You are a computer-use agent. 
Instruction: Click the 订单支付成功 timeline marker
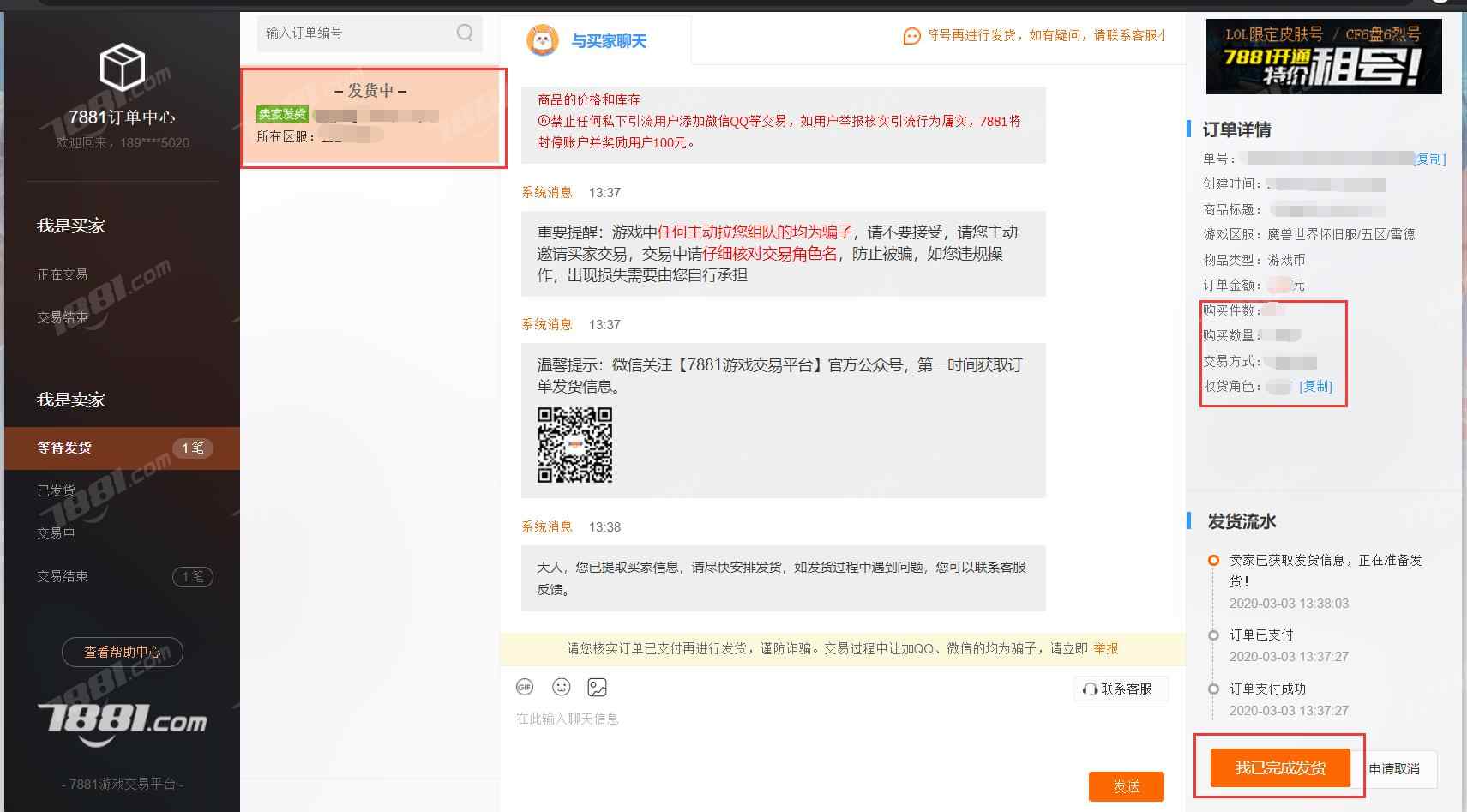[1213, 689]
